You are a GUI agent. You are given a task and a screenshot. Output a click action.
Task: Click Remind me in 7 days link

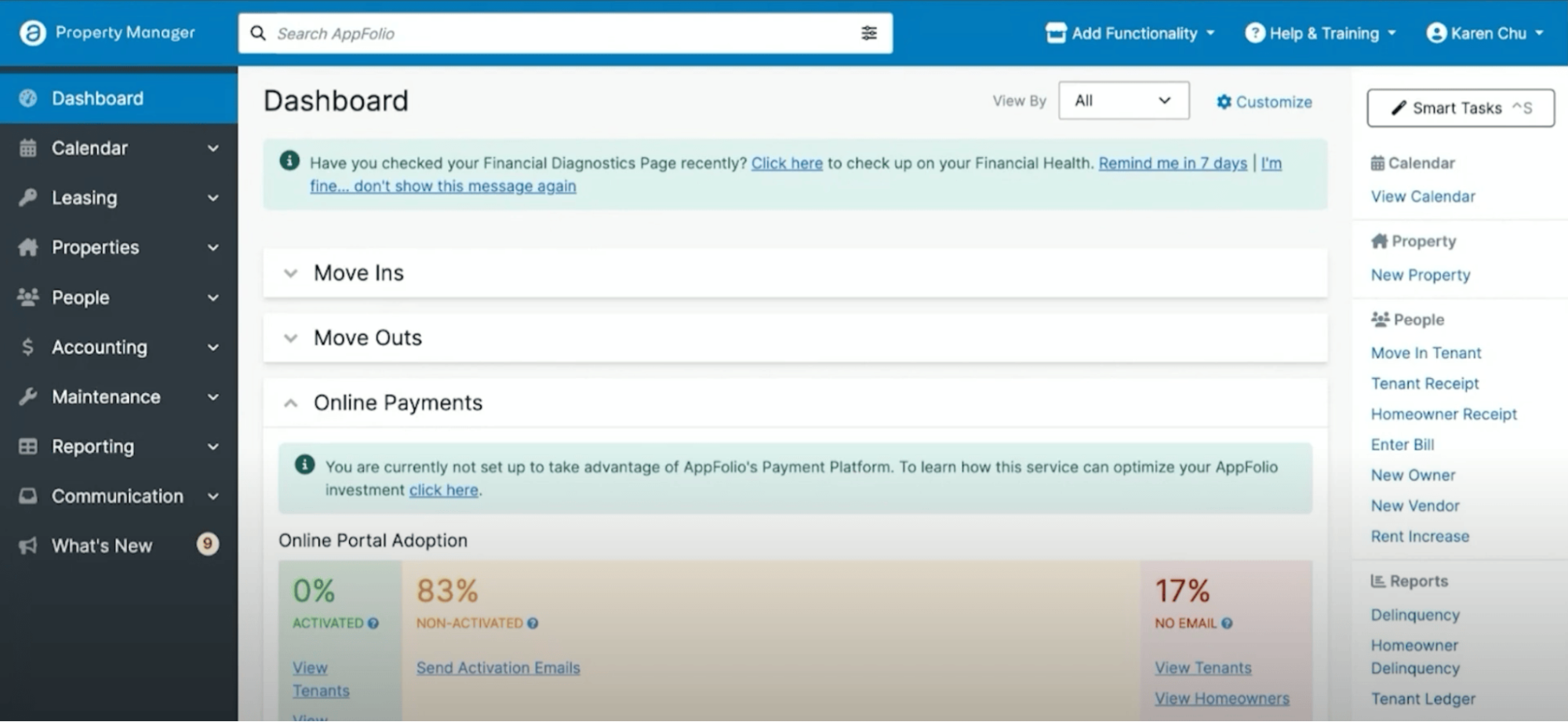coord(1173,163)
